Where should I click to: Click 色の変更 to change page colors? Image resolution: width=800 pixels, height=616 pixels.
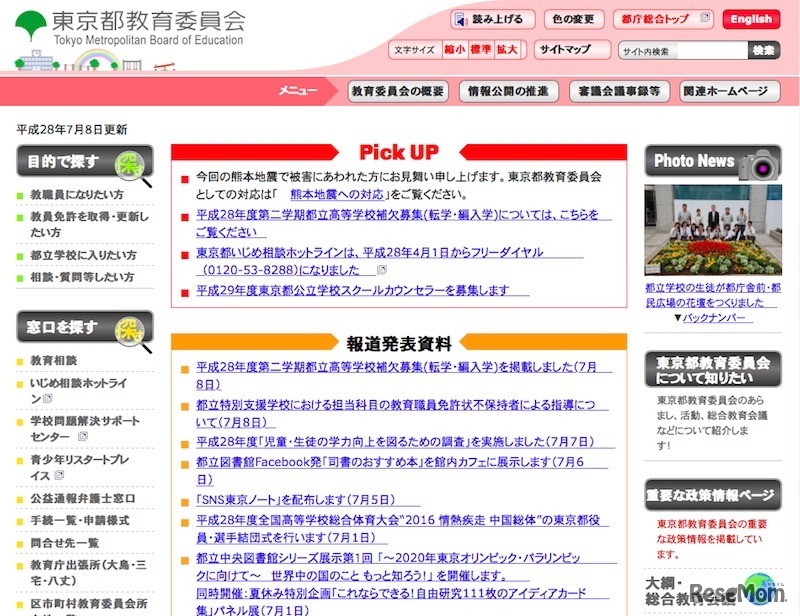click(x=574, y=17)
